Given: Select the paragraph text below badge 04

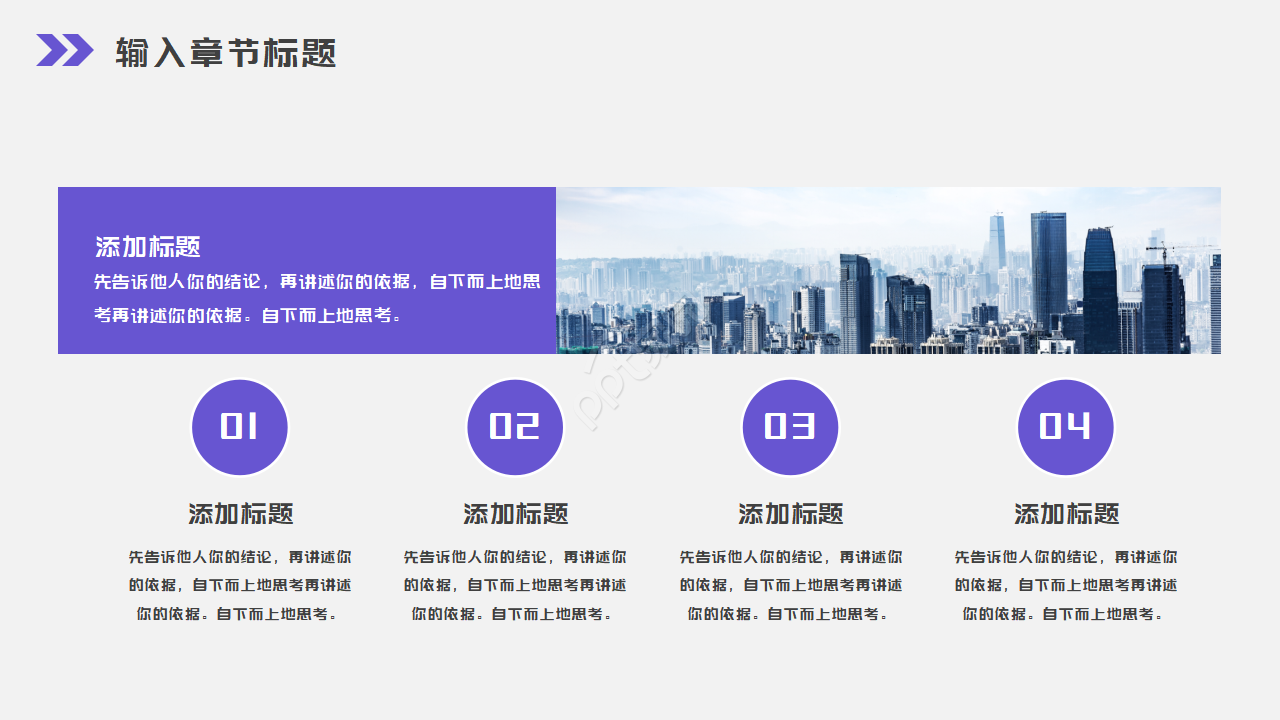Looking at the screenshot, I should (1064, 587).
